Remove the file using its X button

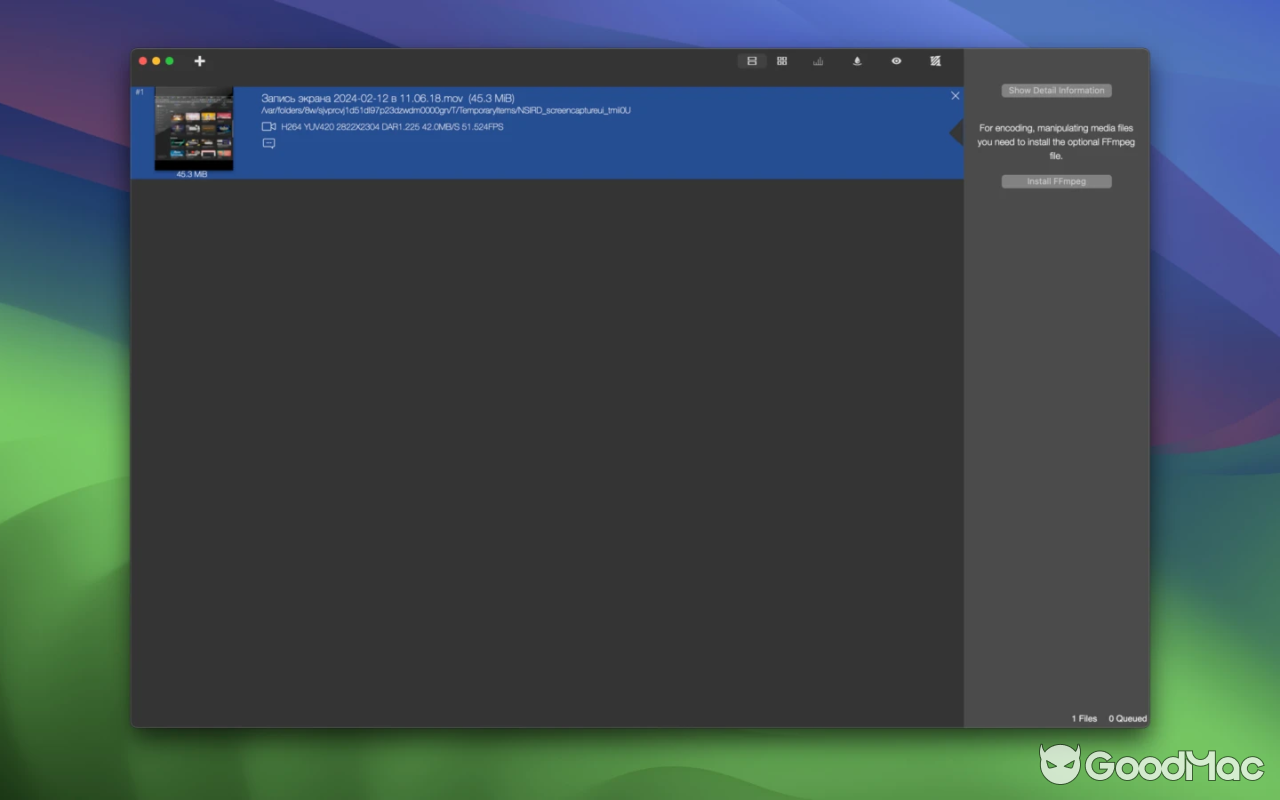coord(955,95)
